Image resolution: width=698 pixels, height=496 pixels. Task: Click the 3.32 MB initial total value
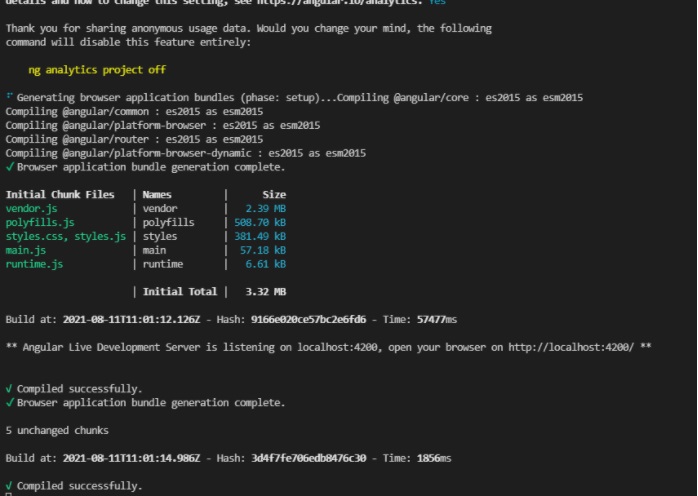click(x=266, y=292)
